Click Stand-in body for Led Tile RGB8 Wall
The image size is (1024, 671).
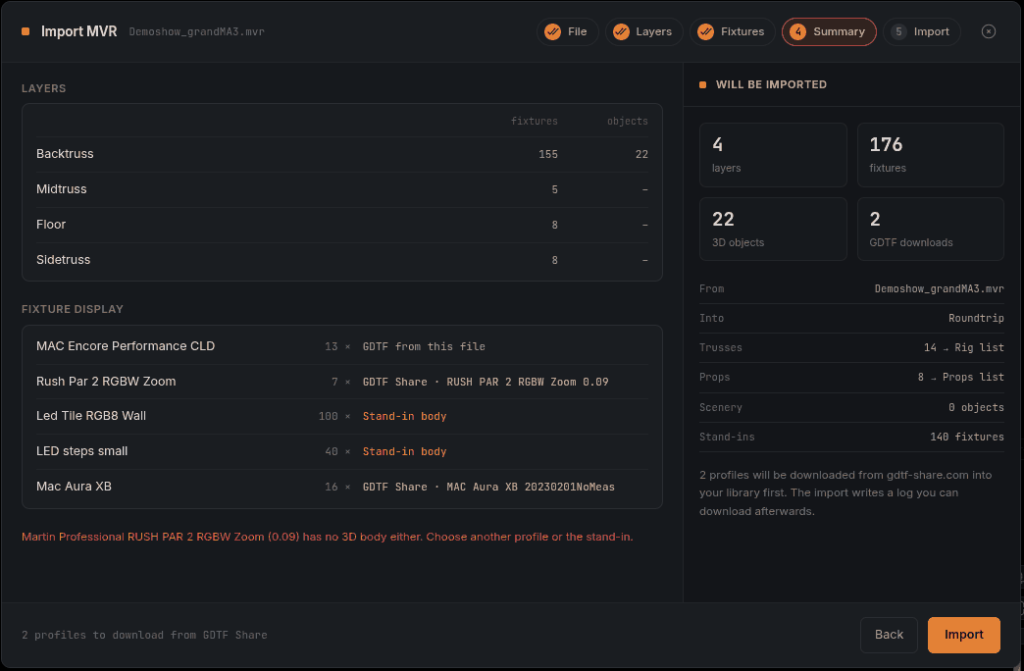pos(404,416)
